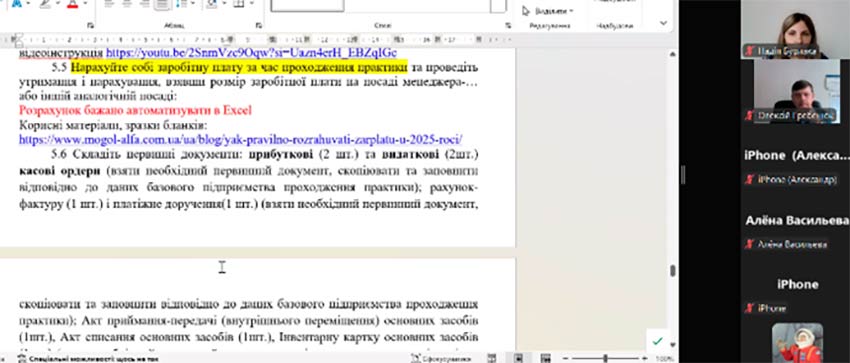Click muted mic icon on the top video tile
This screenshot has width=850, height=363.
click(750, 51)
